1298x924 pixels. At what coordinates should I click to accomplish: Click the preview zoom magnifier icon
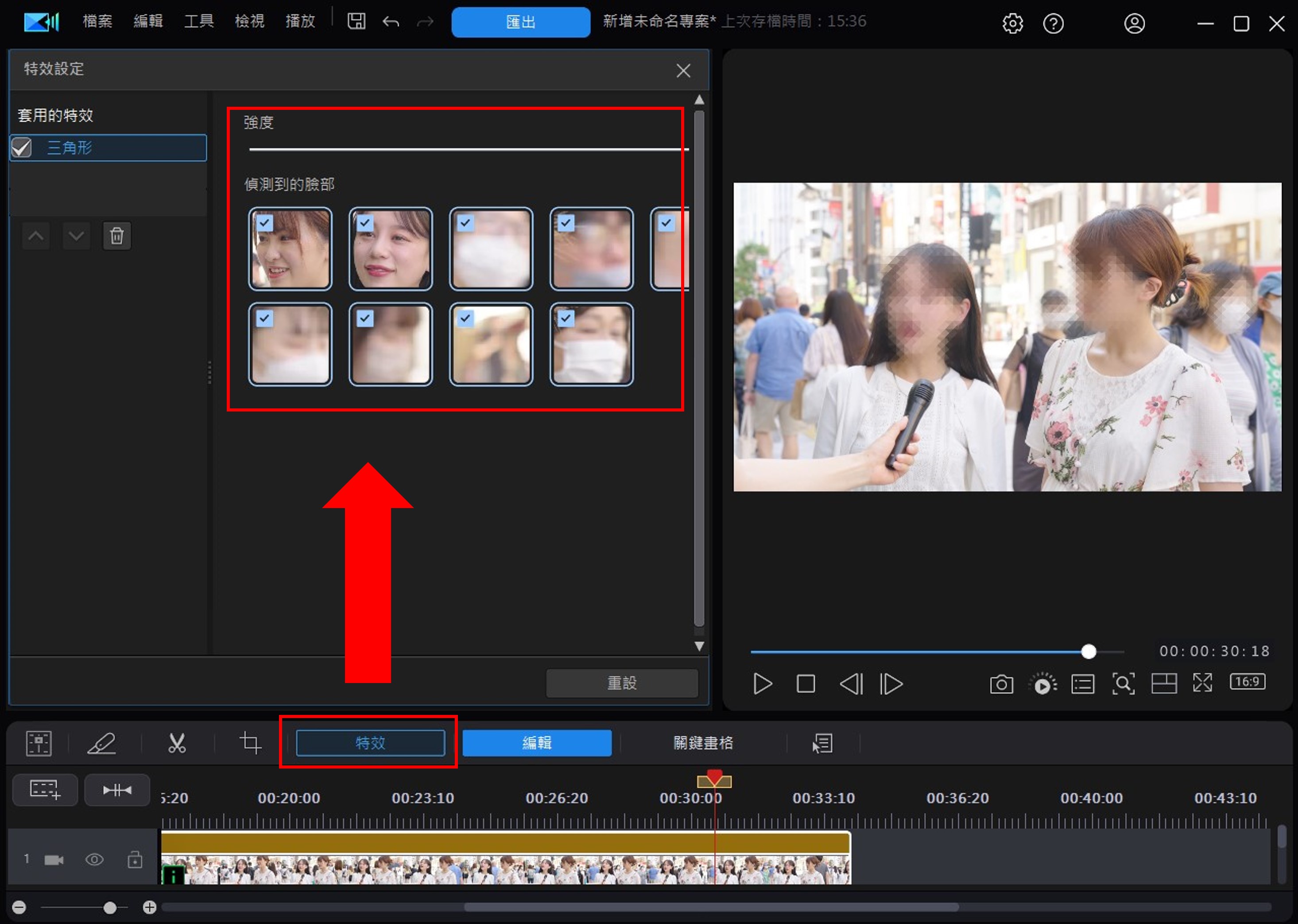click(x=1123, y=684)
